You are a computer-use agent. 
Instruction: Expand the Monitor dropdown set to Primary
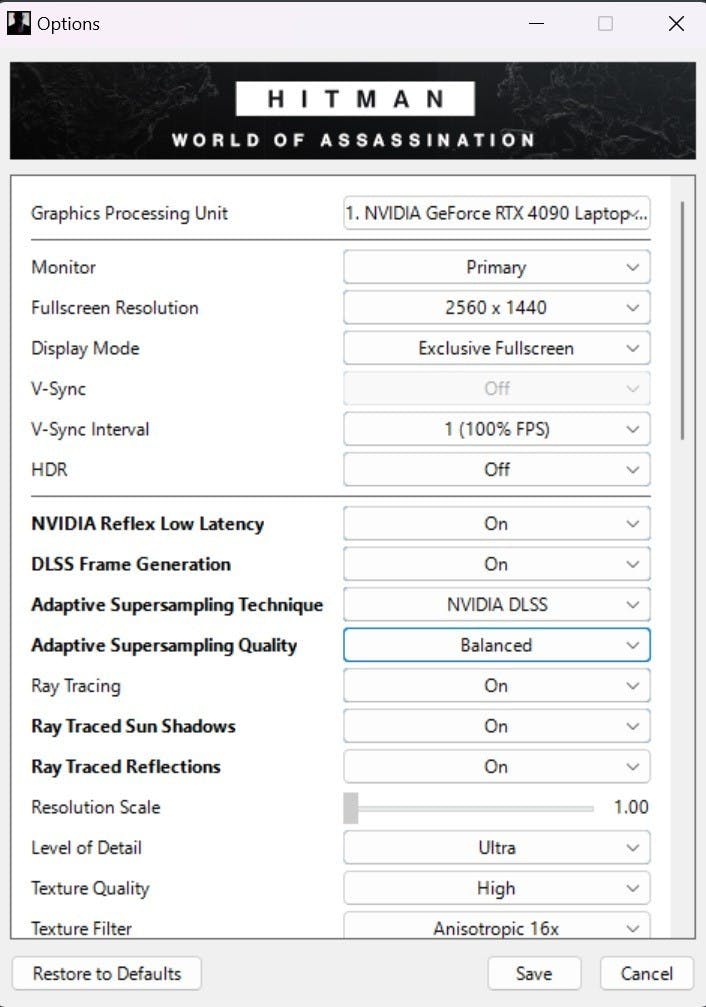497,267
